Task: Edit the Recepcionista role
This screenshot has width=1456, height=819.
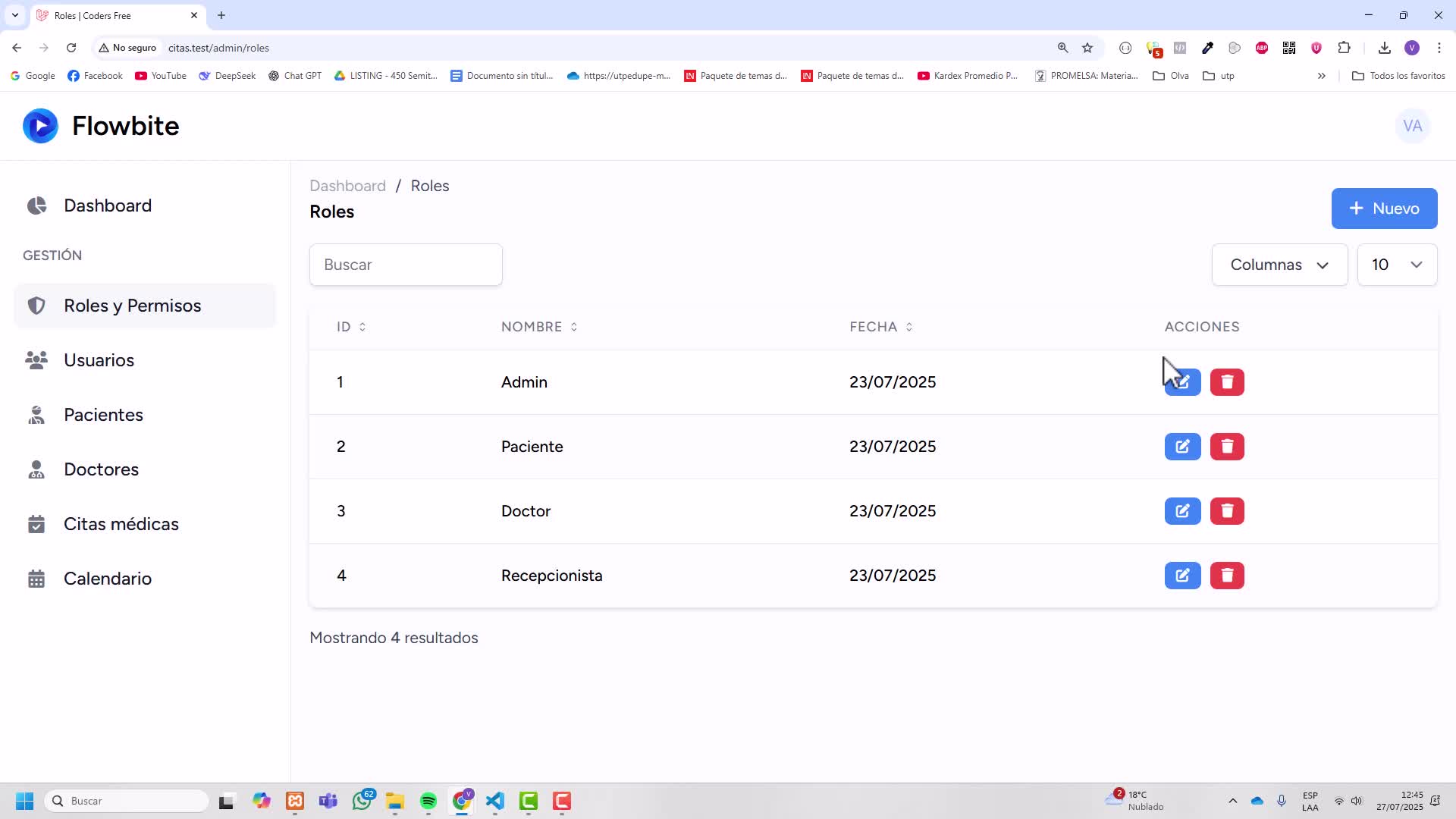Action: tap(1182, 576)
